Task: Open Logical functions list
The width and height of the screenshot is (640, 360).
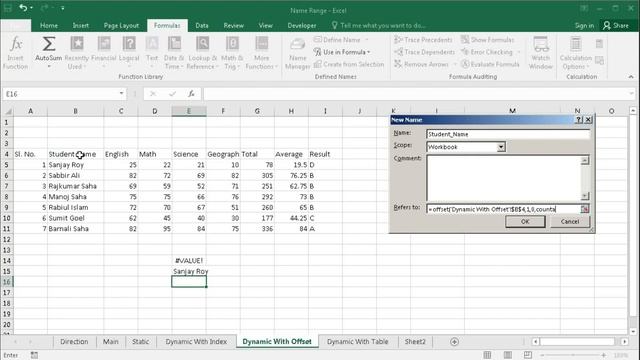Action: click(129, 52)
